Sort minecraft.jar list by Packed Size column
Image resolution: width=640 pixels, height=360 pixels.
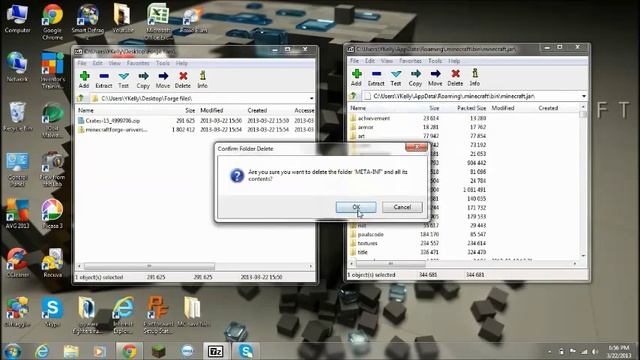click(x=471, y=108)
